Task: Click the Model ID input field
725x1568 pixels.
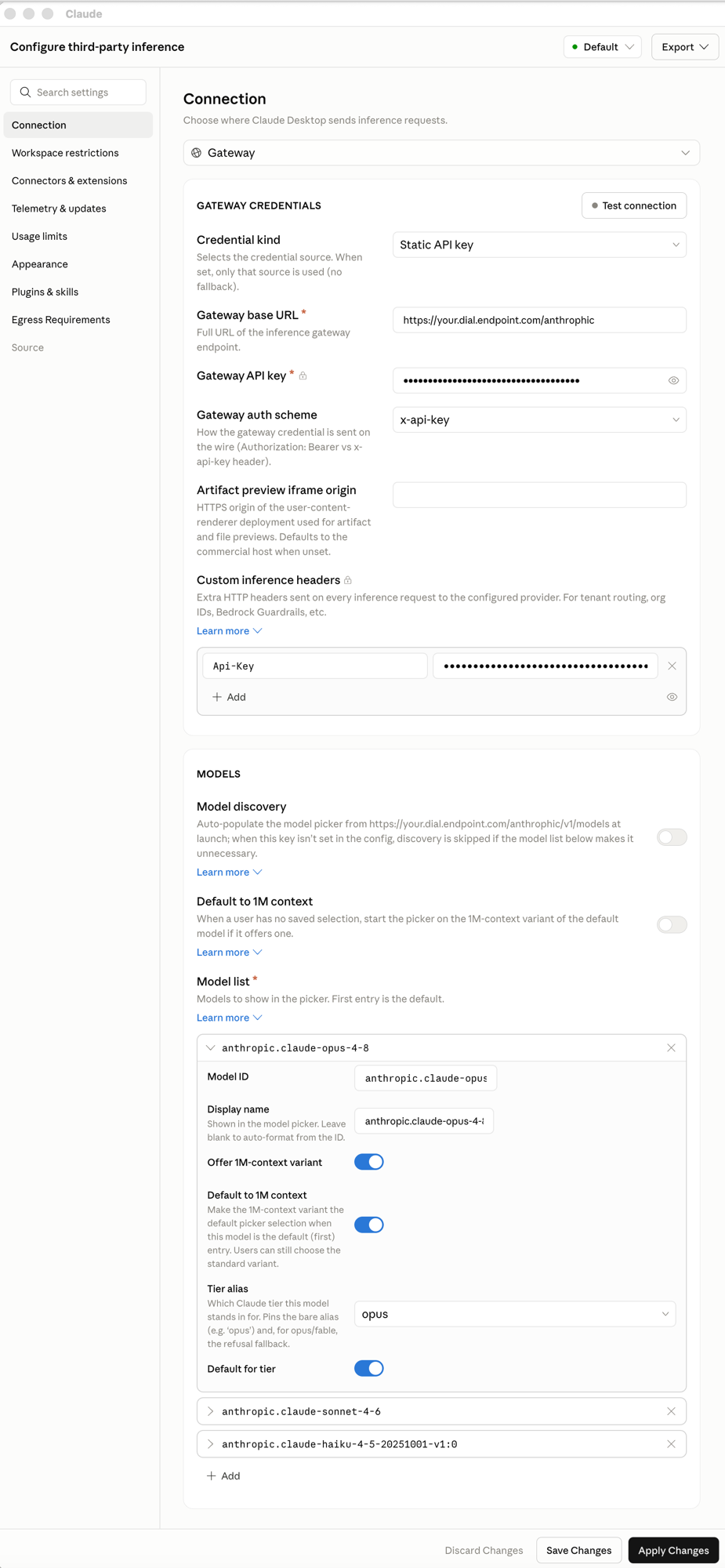Action: 426,1078
